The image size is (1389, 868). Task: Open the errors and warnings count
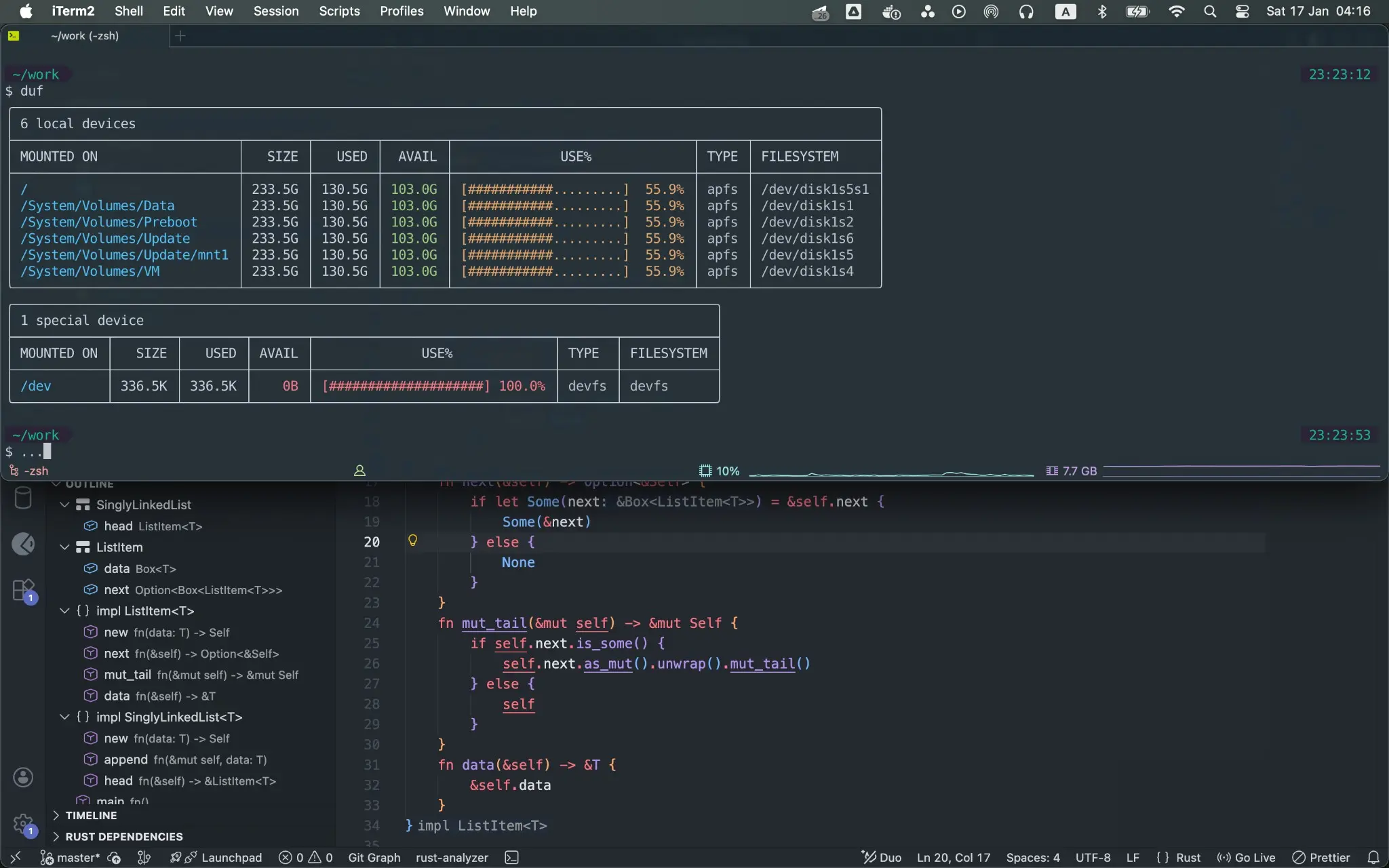click(306, 857)
